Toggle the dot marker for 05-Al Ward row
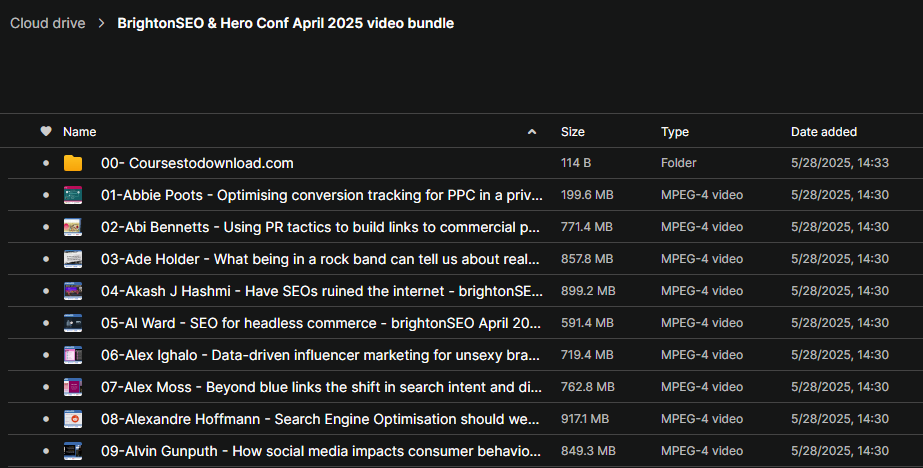 pyautogui.click(x=46, y=323)
